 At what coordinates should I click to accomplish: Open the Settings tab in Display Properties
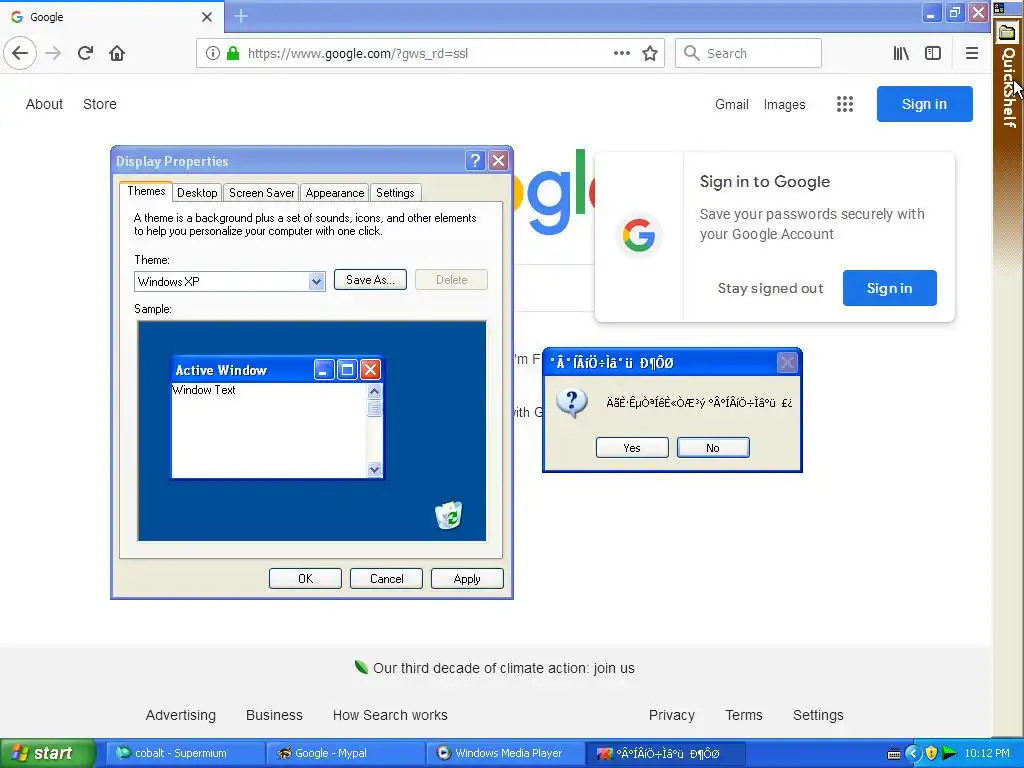(x=395, y=193)
